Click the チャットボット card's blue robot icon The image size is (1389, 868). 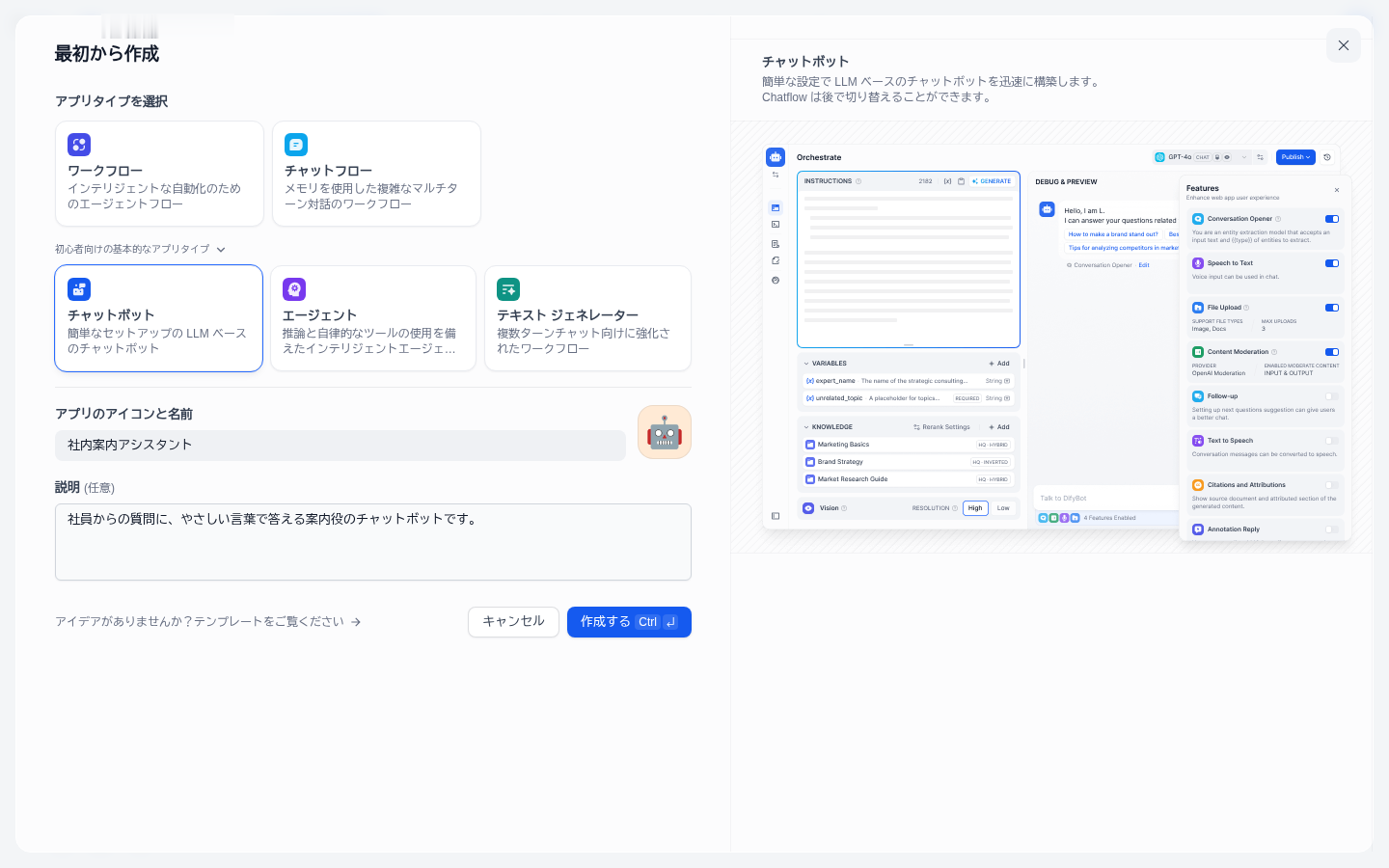pyautogui.click(x=79, y=289)
